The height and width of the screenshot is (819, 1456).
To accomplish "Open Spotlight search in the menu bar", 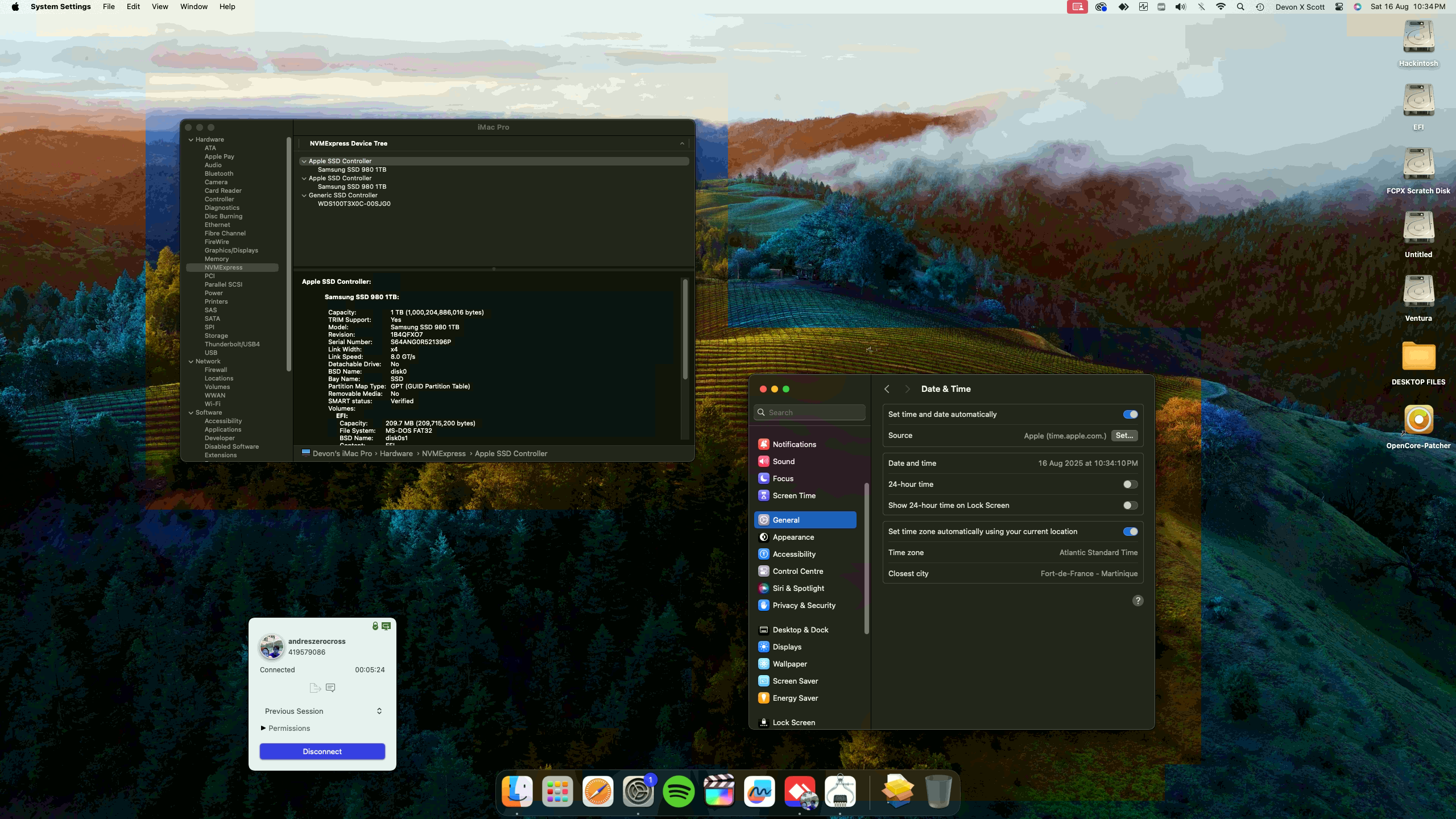I will click(1240, 7).
